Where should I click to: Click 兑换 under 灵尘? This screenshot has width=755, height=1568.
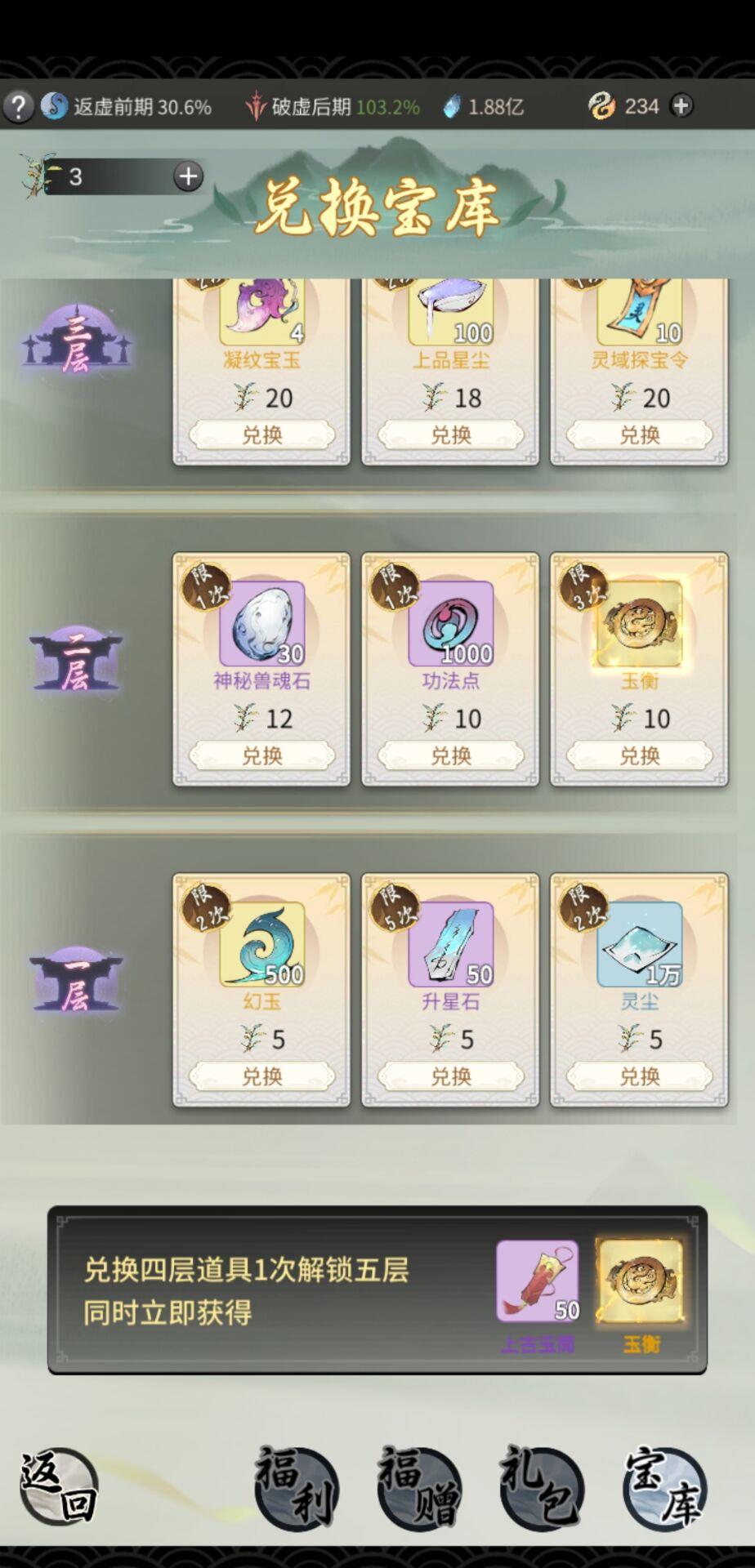tap(640, 1076)
